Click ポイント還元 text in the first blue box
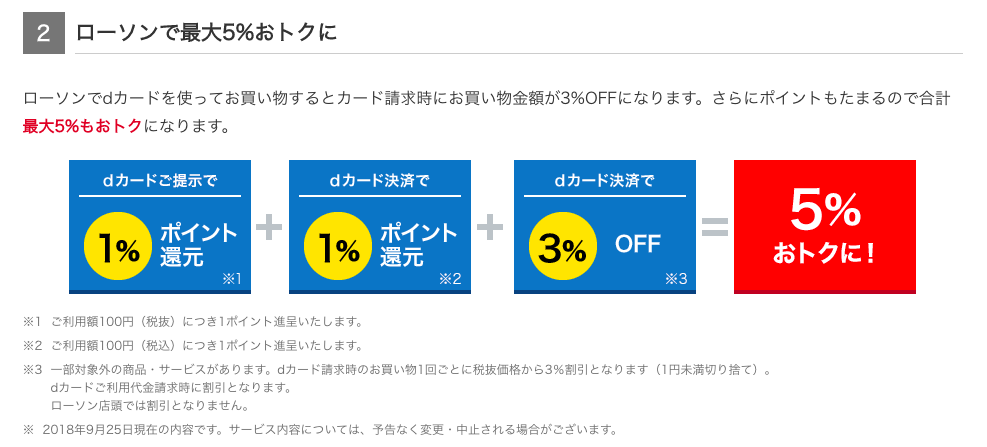Viewport: 987px width, 447px height. coord(198,245)
